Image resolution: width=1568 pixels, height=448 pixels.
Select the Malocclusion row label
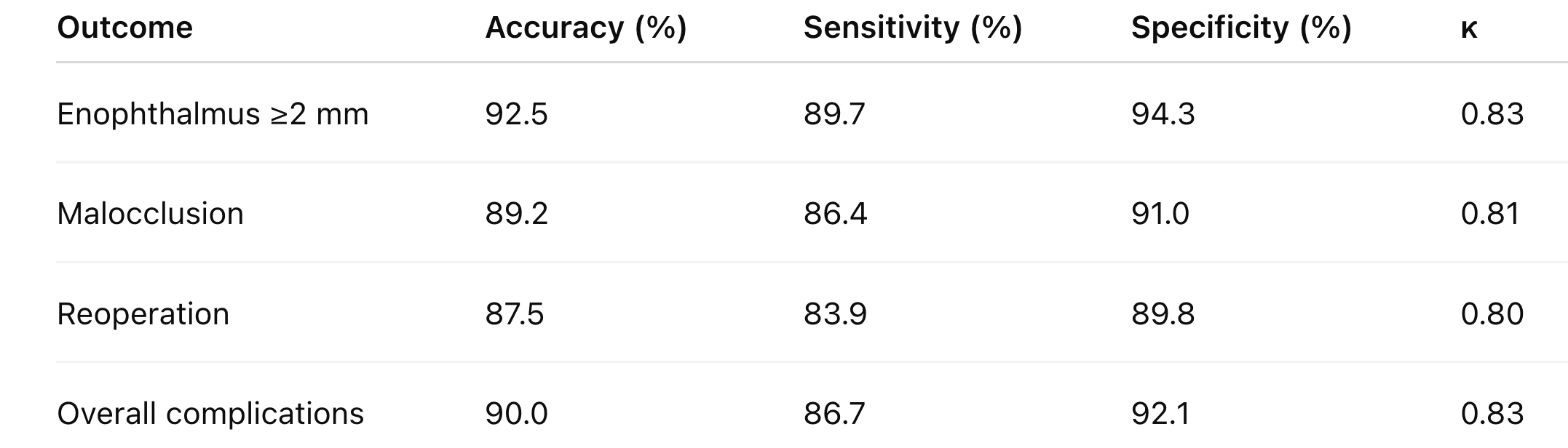click(150, 214)
